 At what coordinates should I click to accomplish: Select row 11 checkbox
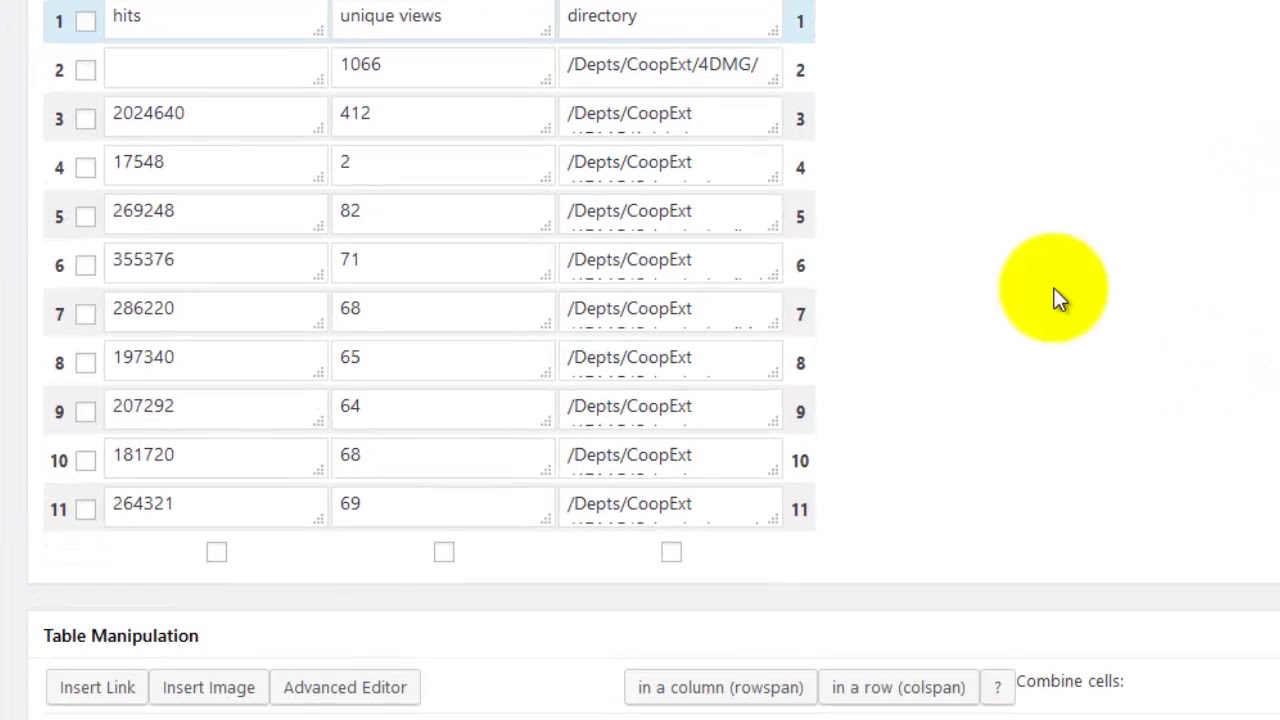(85, 510)
